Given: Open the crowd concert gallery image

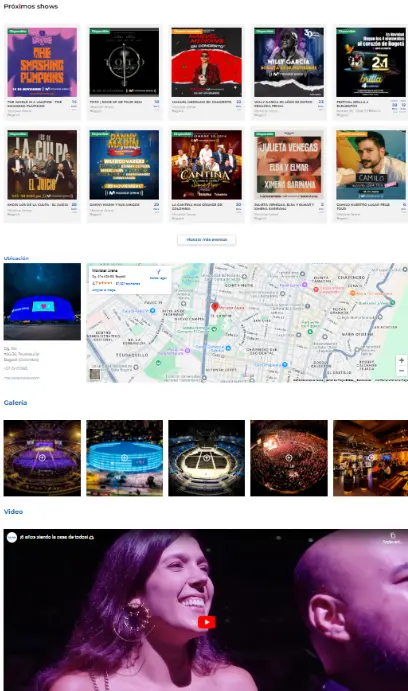Looking at the screenshot, I should coord(289,458).
